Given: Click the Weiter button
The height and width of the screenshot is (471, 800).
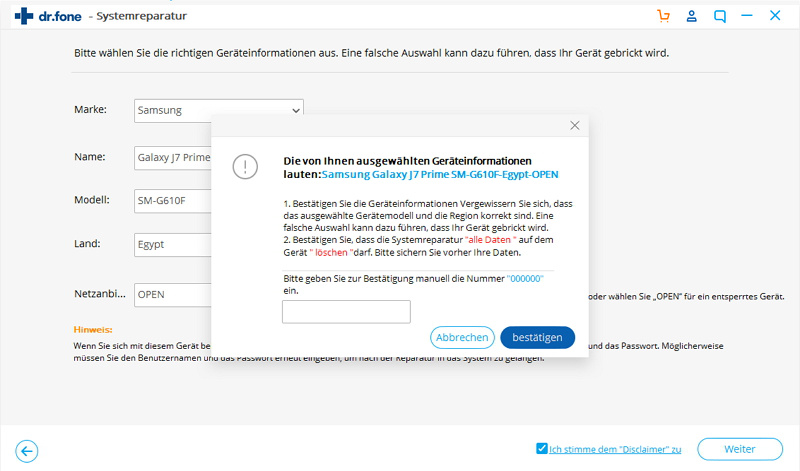Looking at the screenshot, I should click(740, 449).
